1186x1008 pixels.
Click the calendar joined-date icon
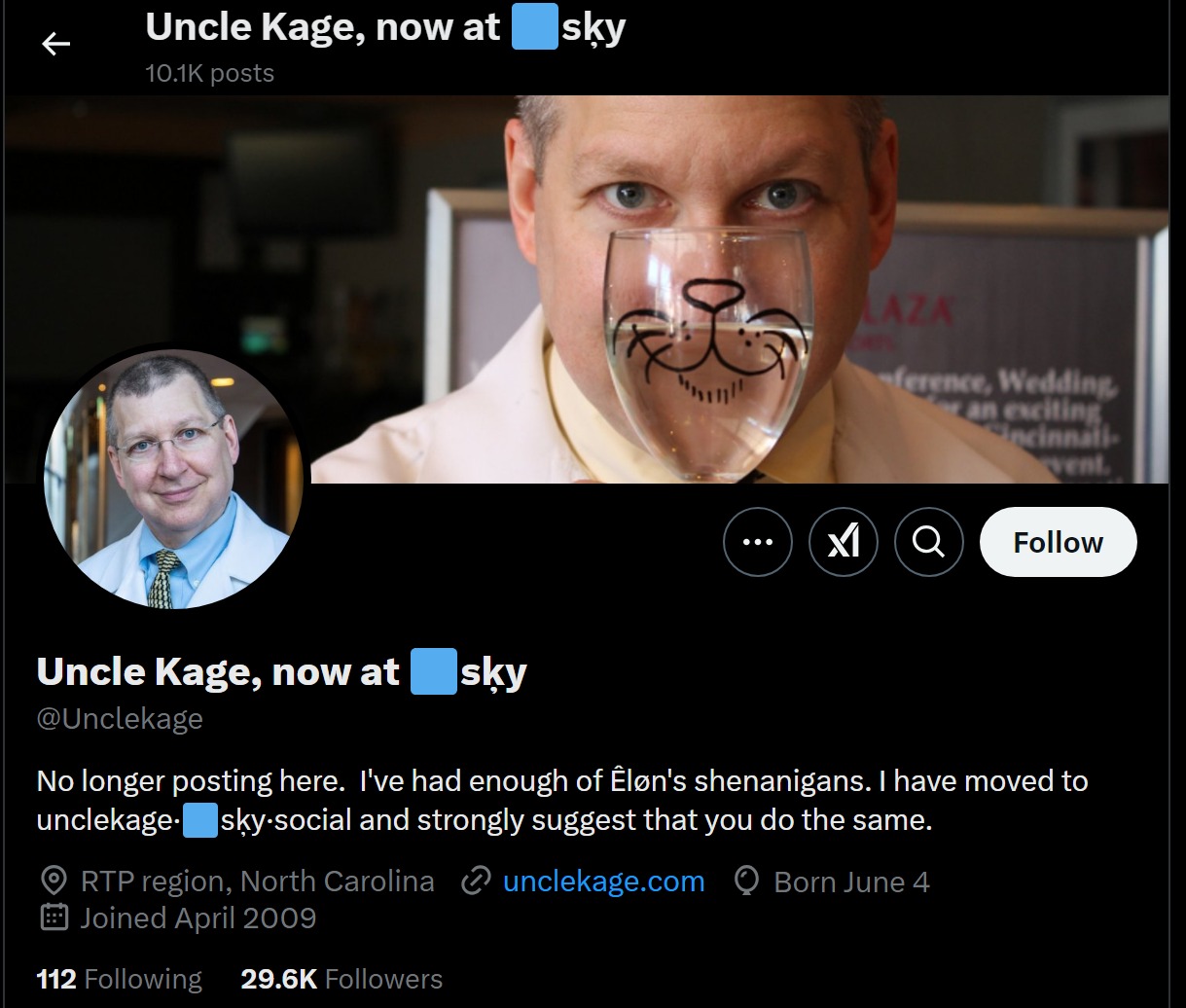[x=54, y=918]
